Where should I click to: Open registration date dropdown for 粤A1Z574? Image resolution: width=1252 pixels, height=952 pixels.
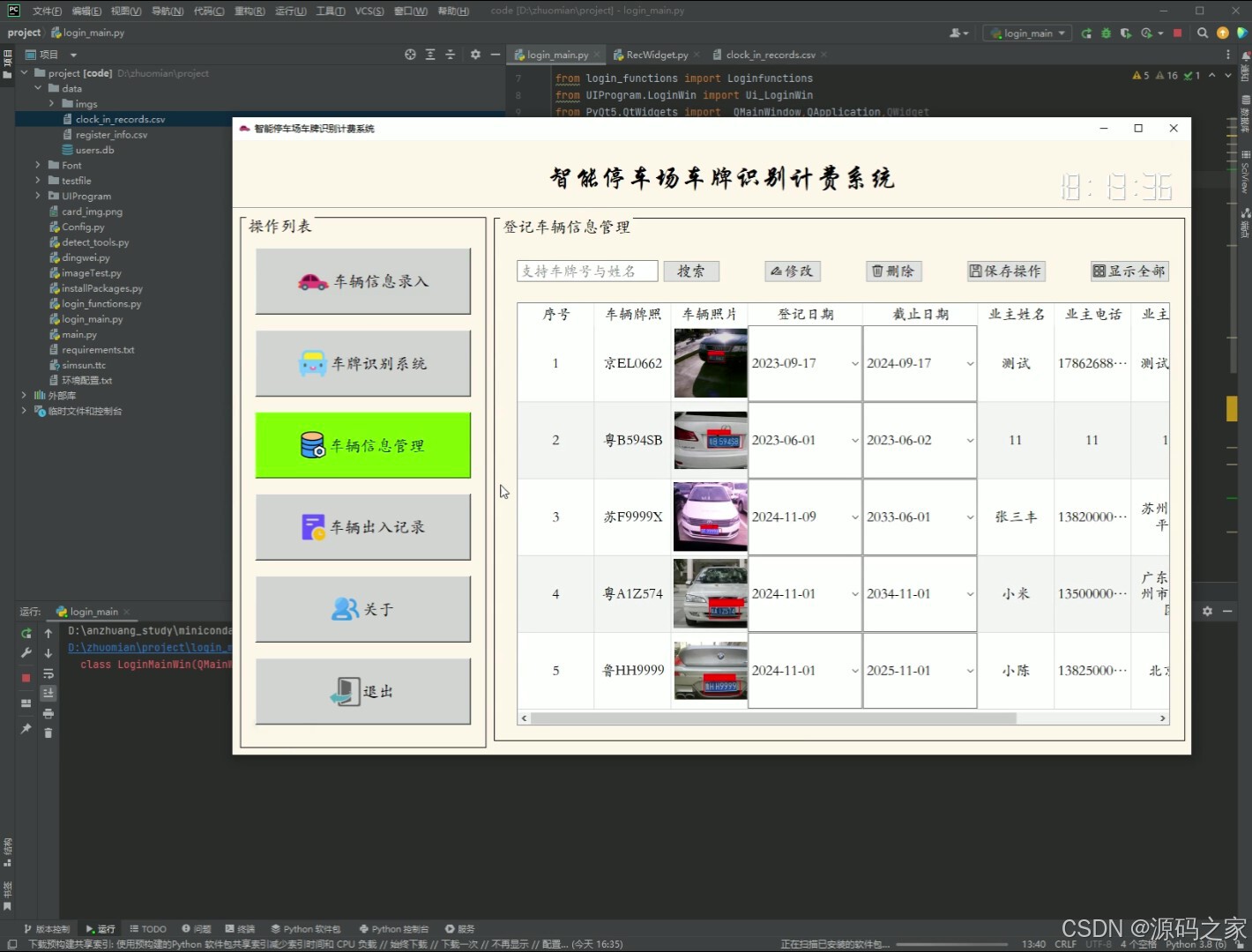click(854, 594)
